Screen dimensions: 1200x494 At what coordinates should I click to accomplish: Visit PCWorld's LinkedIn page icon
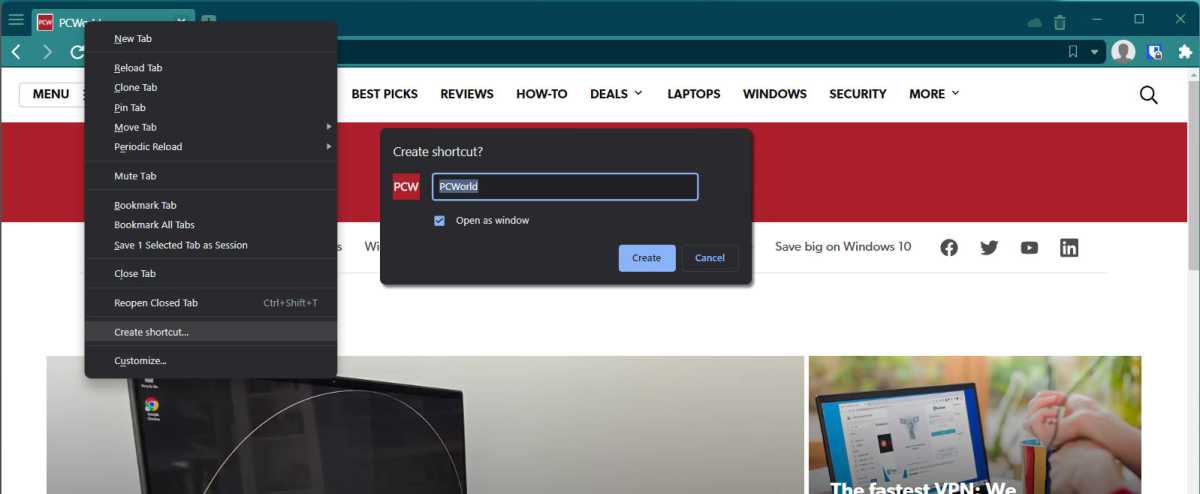point(1069,248)
